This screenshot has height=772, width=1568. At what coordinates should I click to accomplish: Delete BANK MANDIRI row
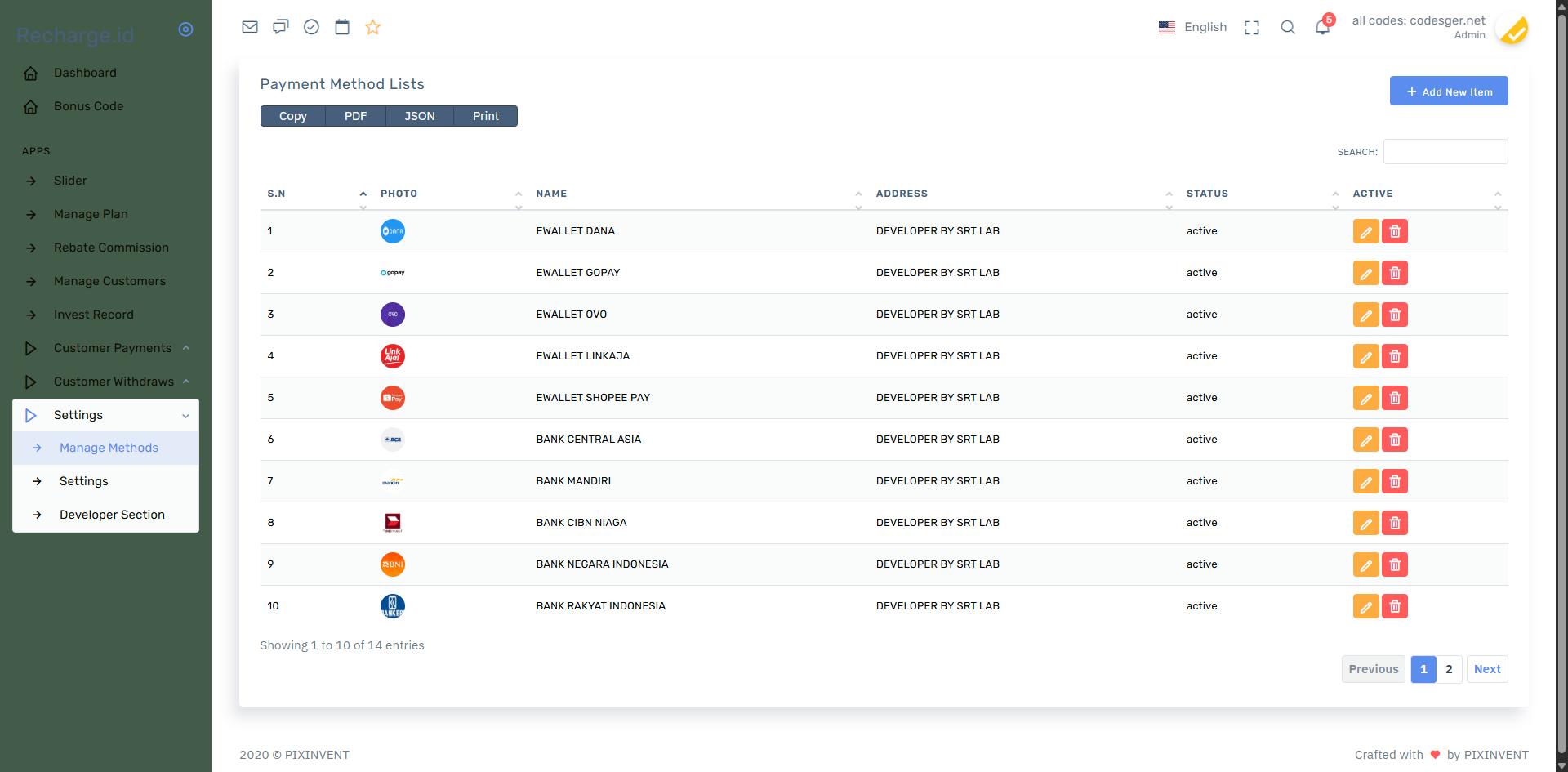pos(1395,481)
